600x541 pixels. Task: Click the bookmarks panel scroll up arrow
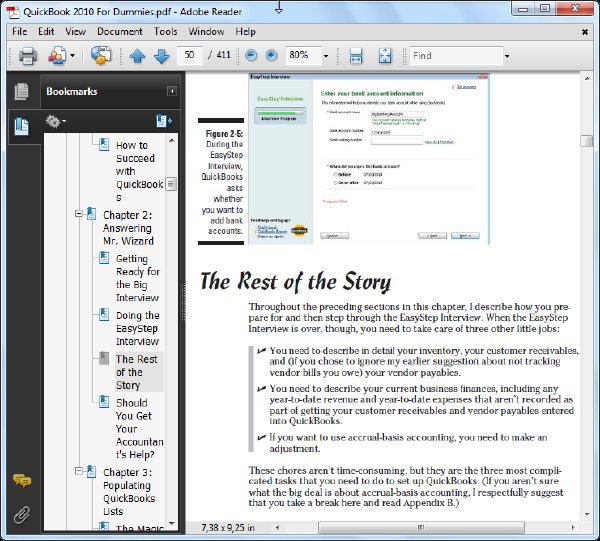click(172, 140)
